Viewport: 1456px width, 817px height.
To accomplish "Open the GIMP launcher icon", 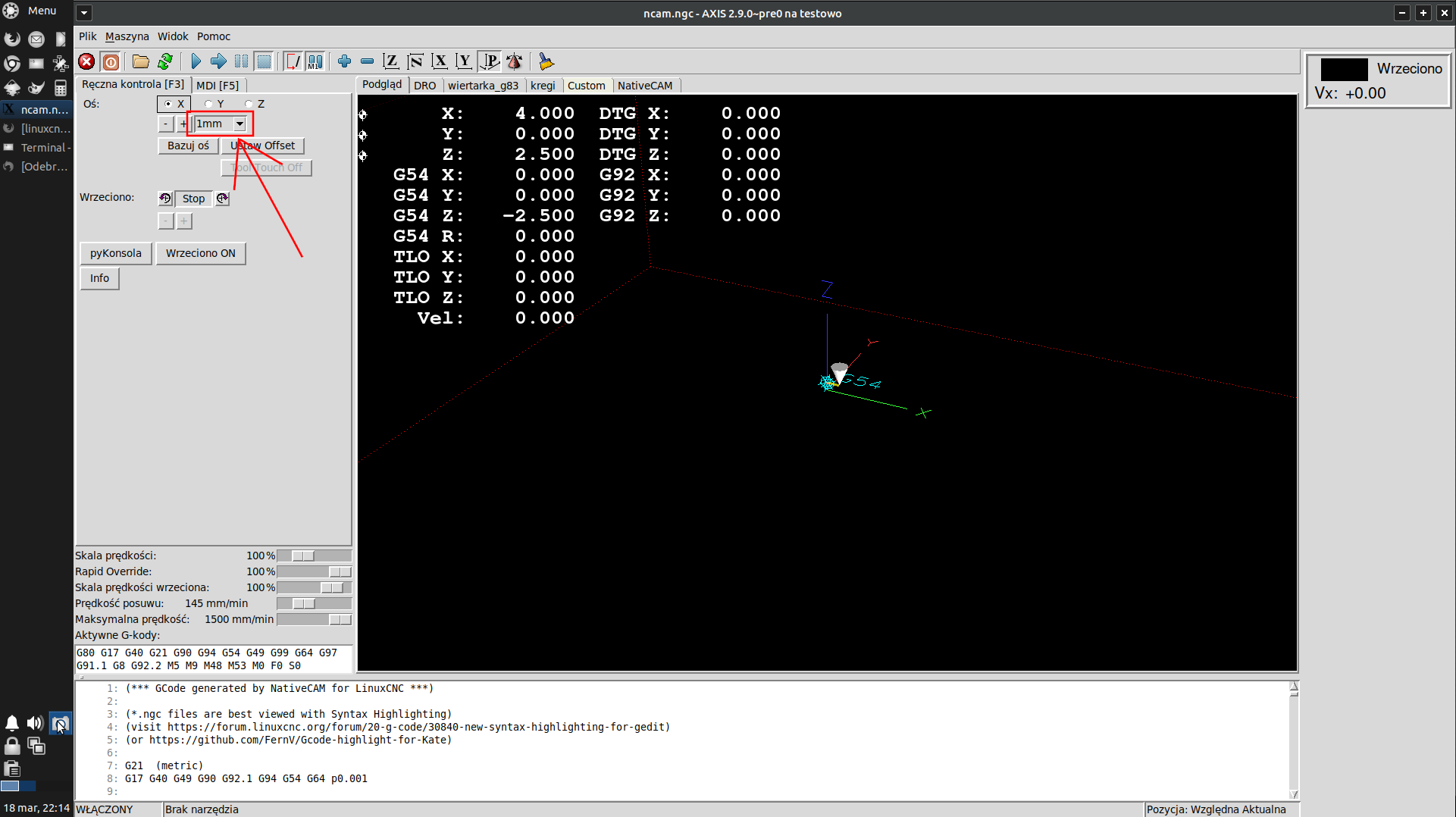I will point(36,88).
